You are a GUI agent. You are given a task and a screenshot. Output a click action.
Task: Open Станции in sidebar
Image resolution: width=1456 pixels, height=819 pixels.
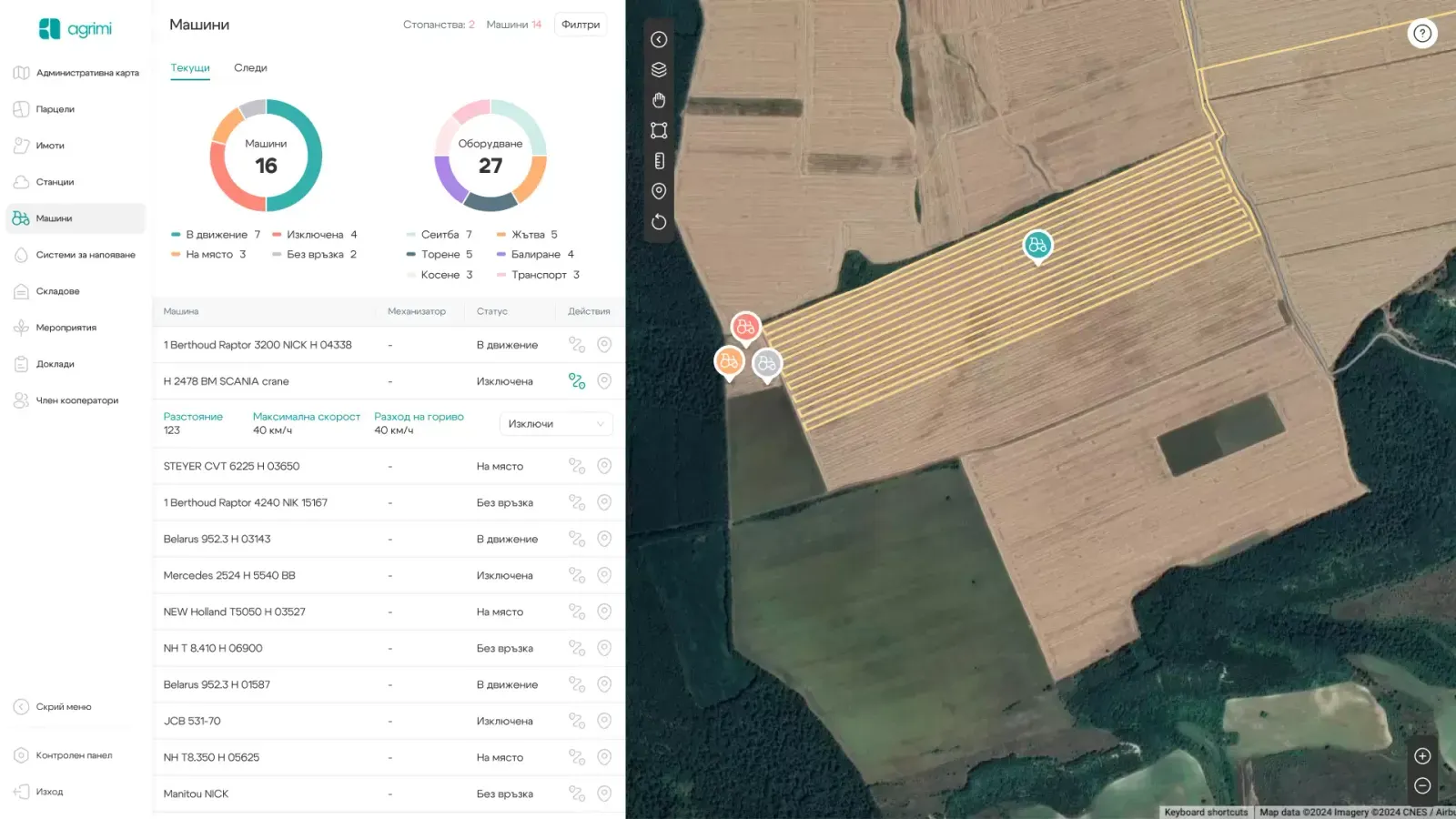[x=76, y=182]
